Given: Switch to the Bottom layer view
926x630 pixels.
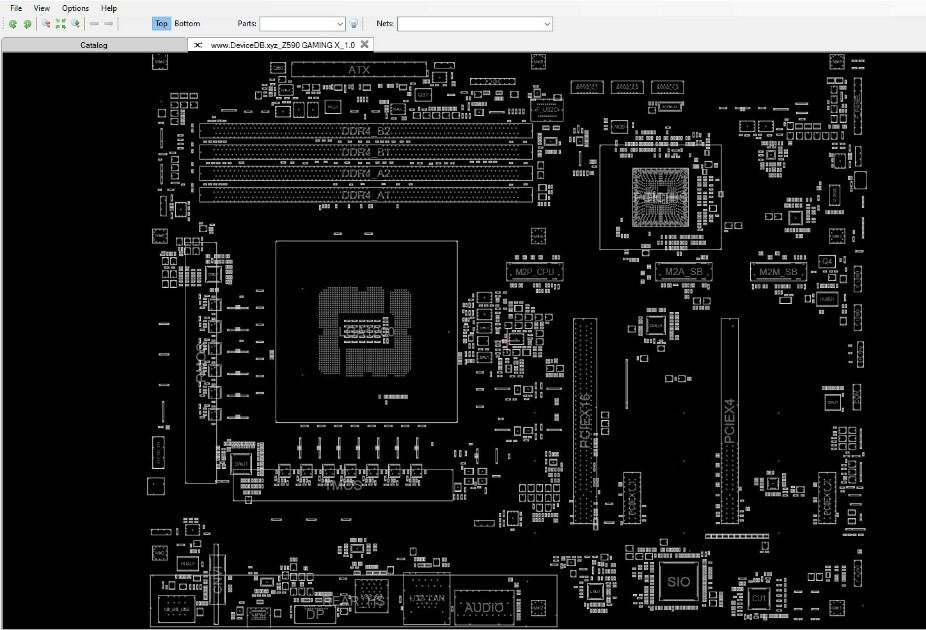Looking at the screenshot, I should [187, 24].
